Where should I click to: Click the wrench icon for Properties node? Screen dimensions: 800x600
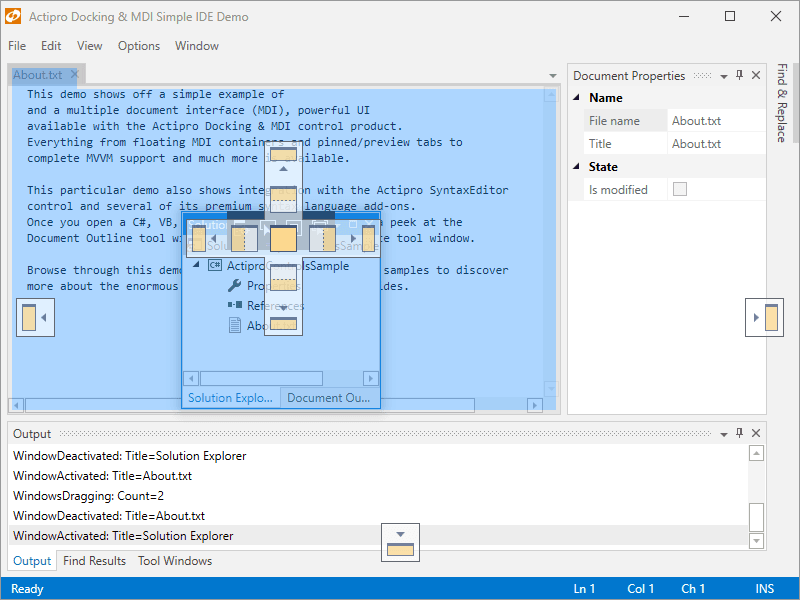[x=234, y=285]
